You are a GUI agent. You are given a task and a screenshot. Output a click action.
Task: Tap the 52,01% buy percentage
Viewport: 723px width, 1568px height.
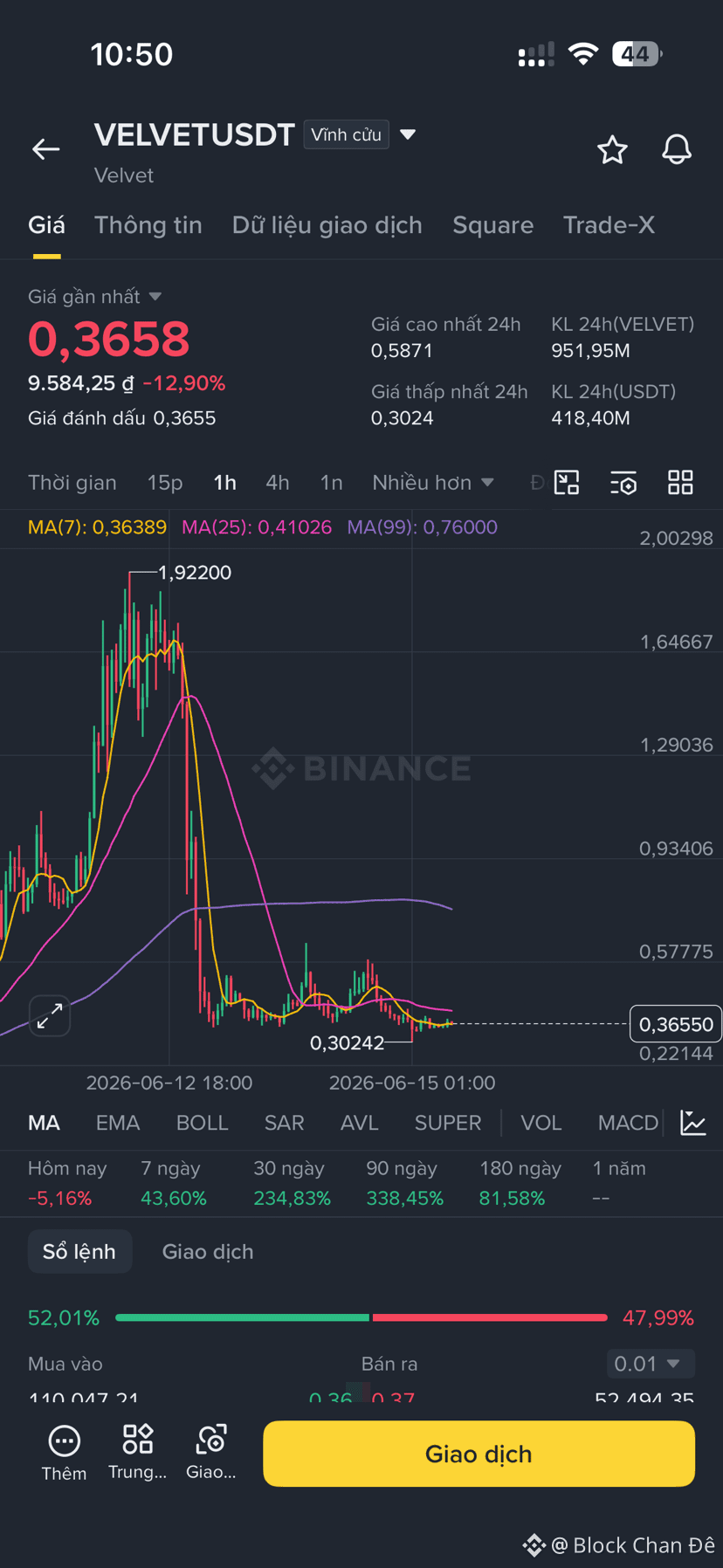(x=64, y=1317)
